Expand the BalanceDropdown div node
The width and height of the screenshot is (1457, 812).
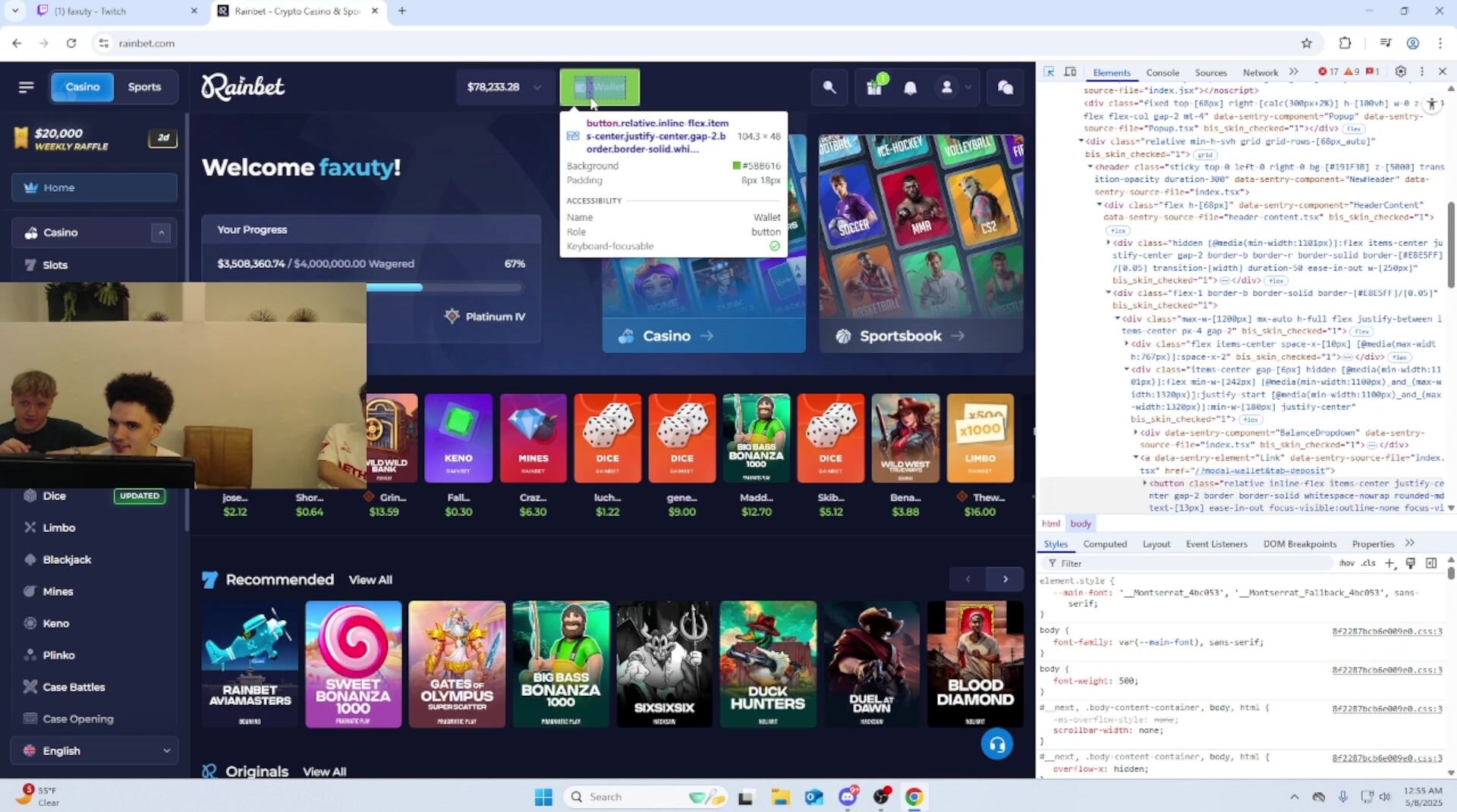[1136, 433]
